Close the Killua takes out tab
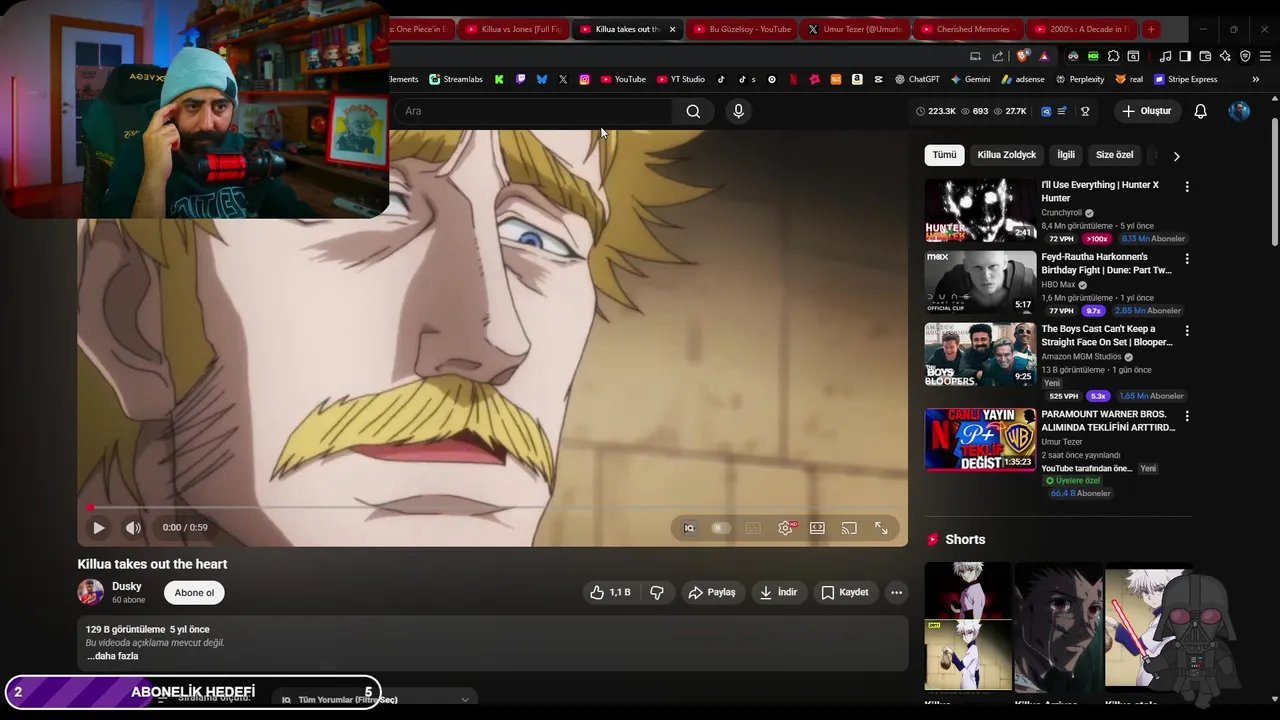 coord(672,29)
